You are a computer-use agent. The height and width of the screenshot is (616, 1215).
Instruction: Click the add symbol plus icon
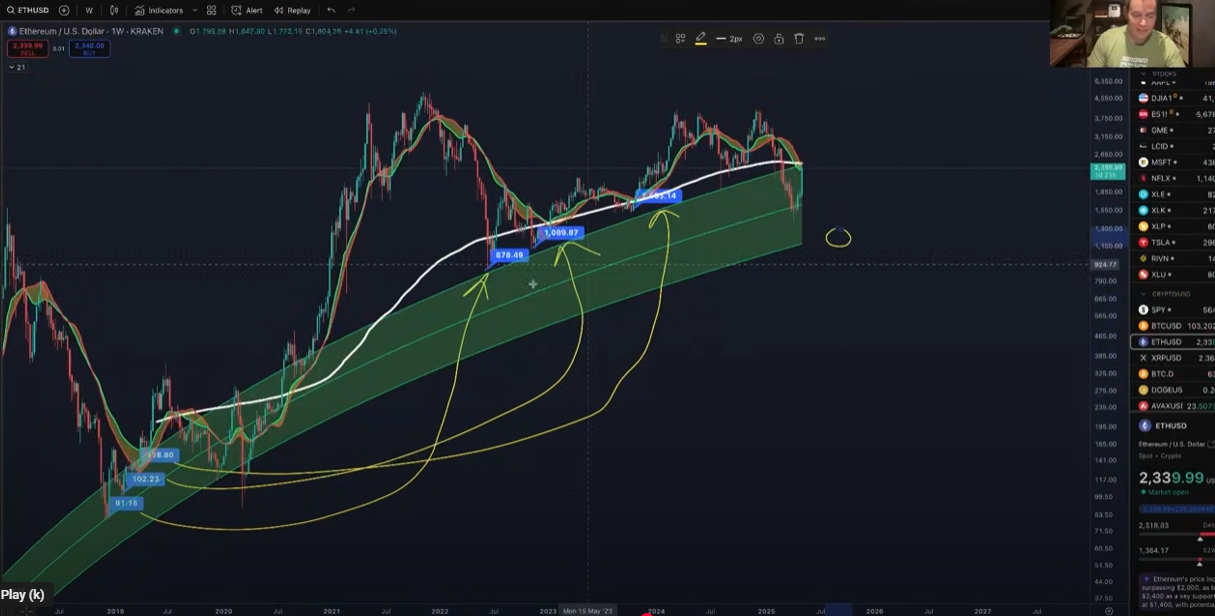pos(64,10)
